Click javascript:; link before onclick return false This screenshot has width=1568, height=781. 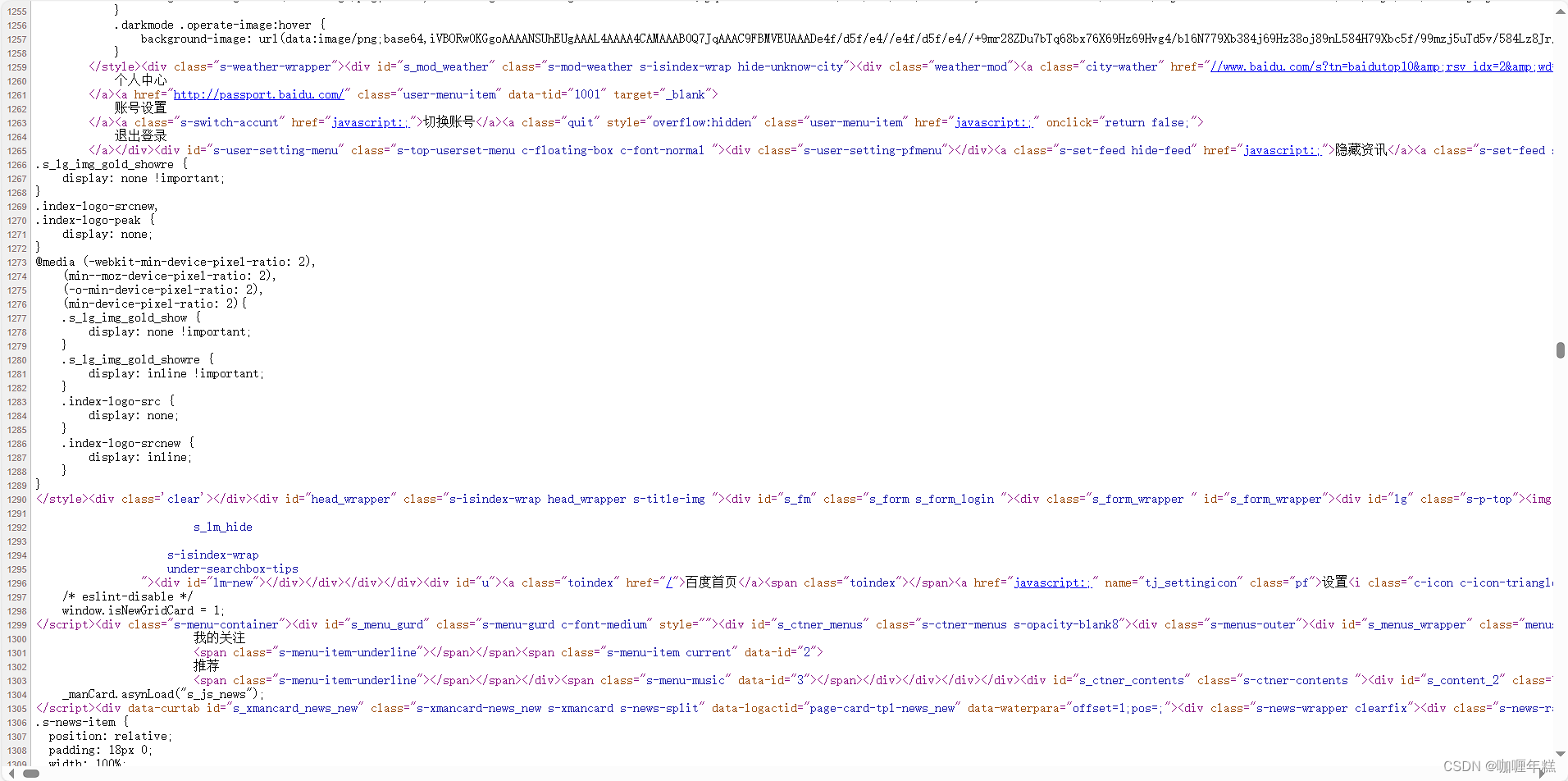point(993,122)
